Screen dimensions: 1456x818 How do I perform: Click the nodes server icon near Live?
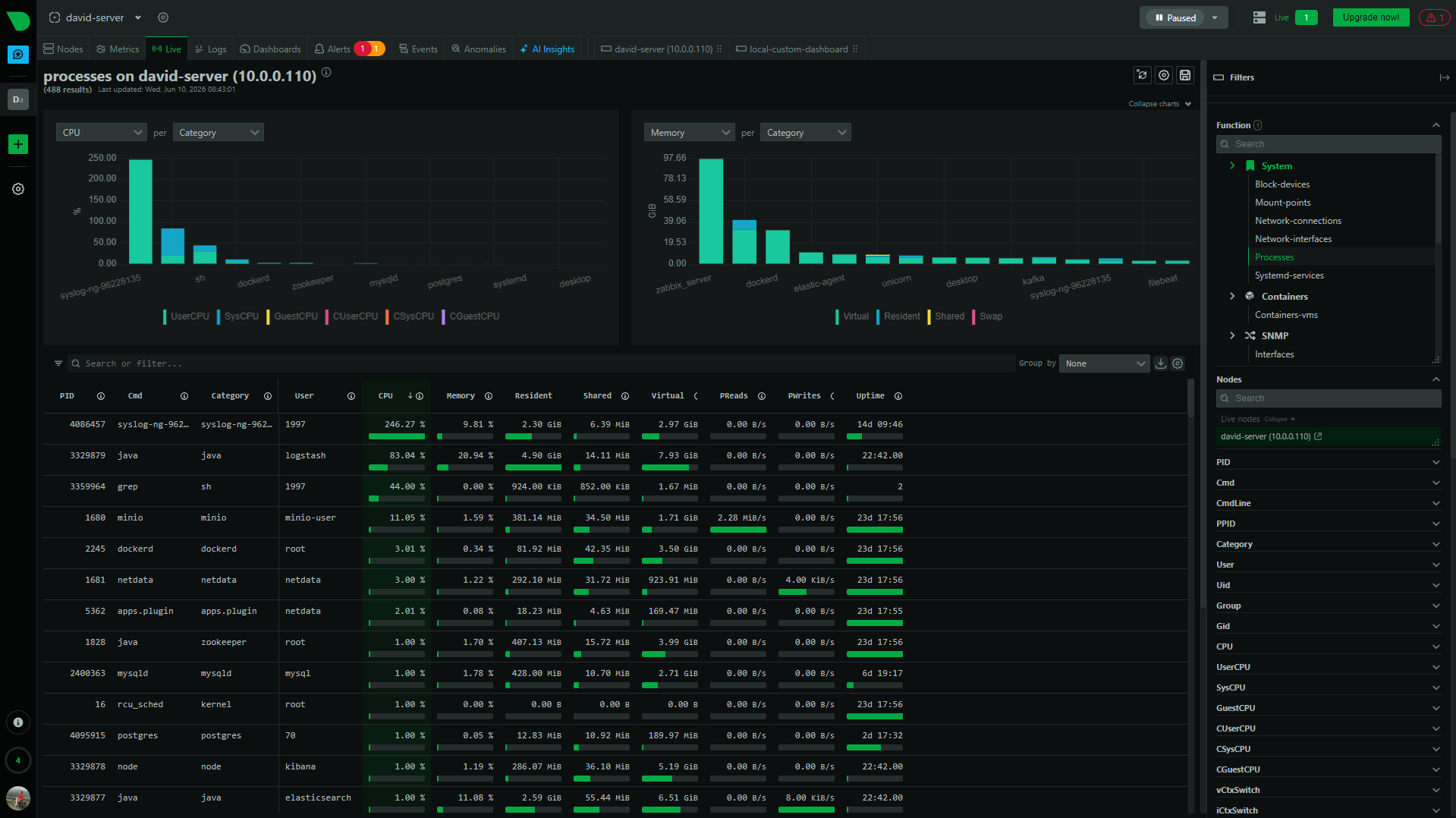[1259, 17]
